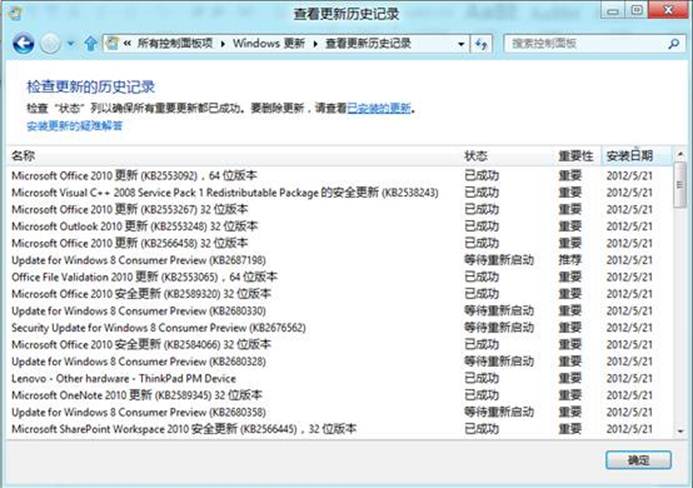Go to 所有控制面板项 in the breadcrumb

(177, 44)
